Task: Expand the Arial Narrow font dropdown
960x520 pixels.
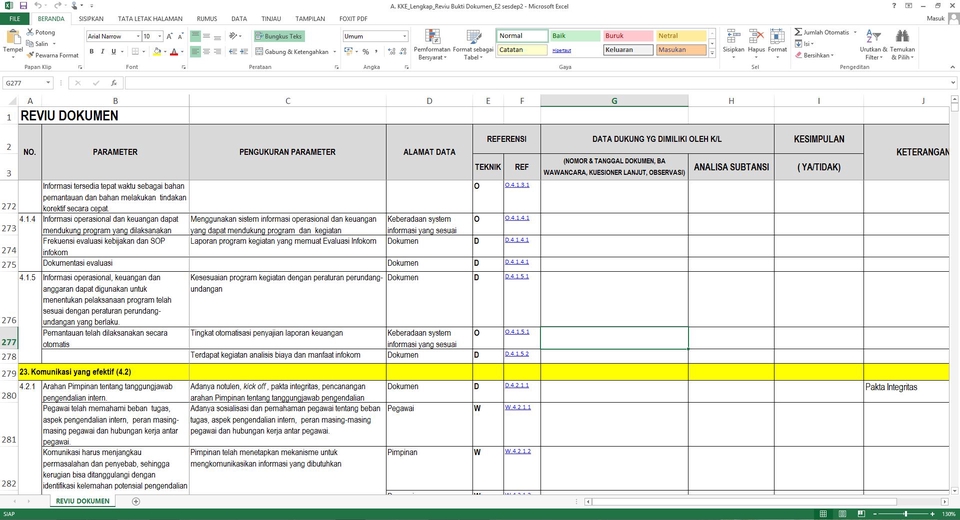Action: point(137,36)
